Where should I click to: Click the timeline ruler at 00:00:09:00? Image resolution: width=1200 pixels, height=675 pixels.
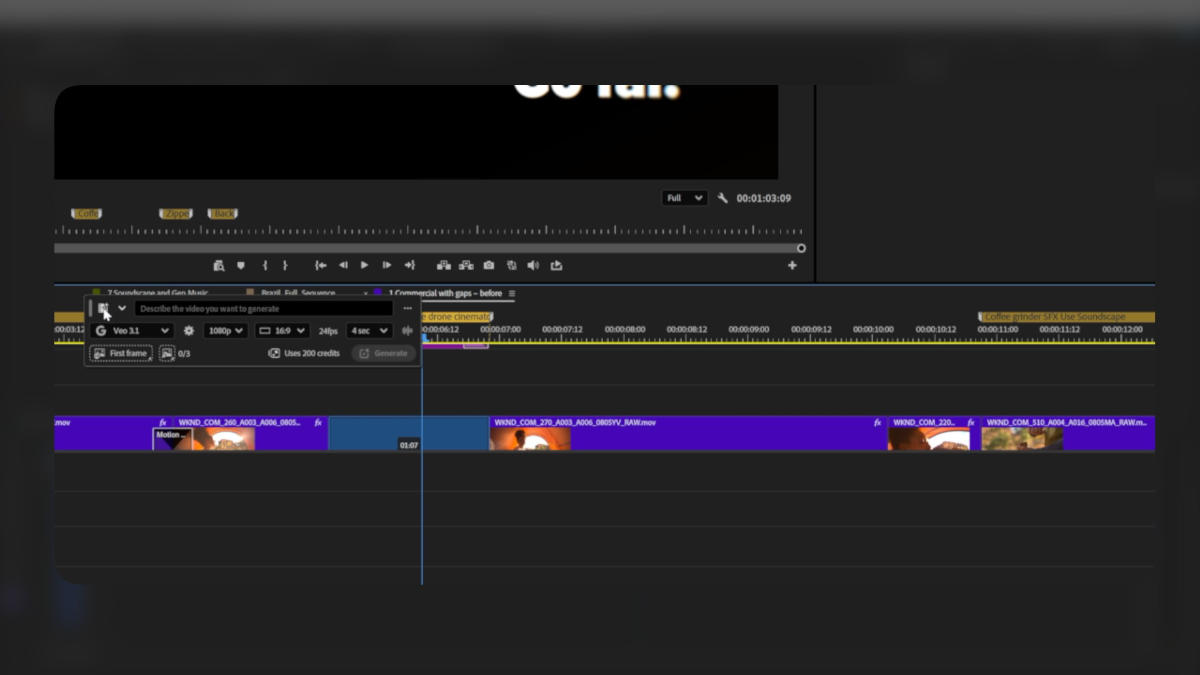(748, 329)
